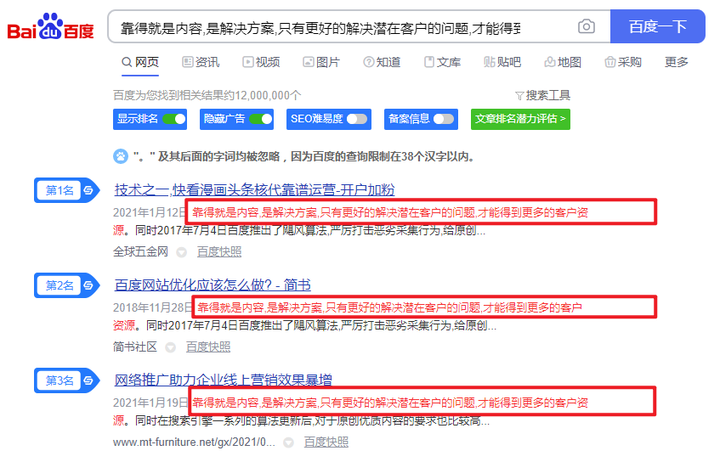Image resolution: width=720 pixels, height=462 pixels.
Task: Switch to the 视频 tab
Action: click(261, 62)
